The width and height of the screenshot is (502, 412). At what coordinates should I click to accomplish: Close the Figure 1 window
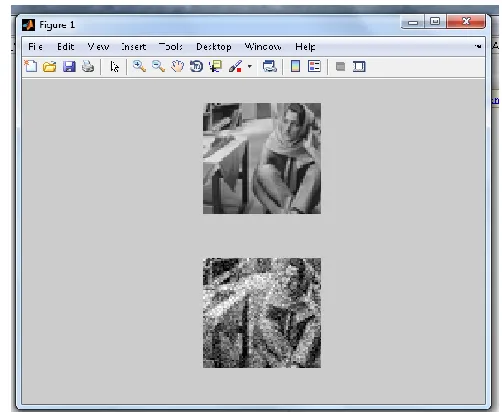(466, 22)
